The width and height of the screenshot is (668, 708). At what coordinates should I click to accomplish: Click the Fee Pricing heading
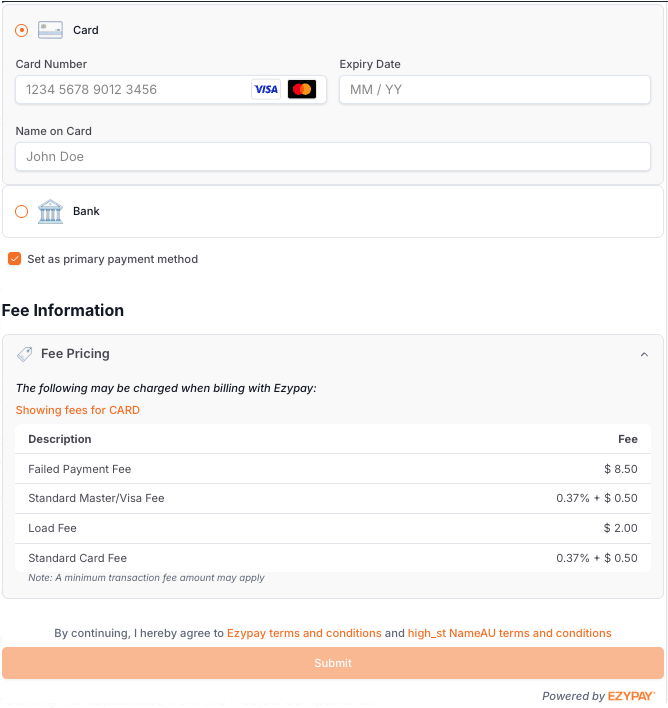point(75,354)
